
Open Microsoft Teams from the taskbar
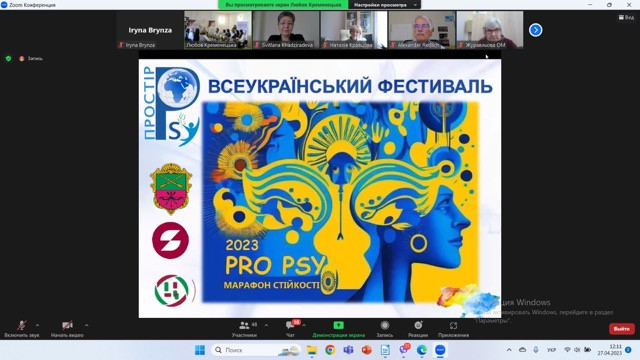(348, 350)
